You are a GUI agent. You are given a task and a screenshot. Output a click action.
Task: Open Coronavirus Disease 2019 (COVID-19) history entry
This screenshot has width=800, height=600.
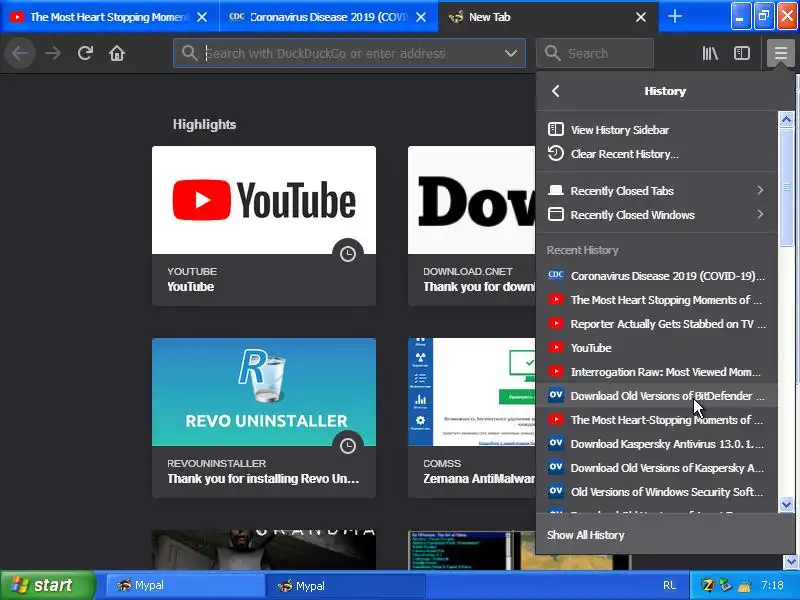point(657,276)
